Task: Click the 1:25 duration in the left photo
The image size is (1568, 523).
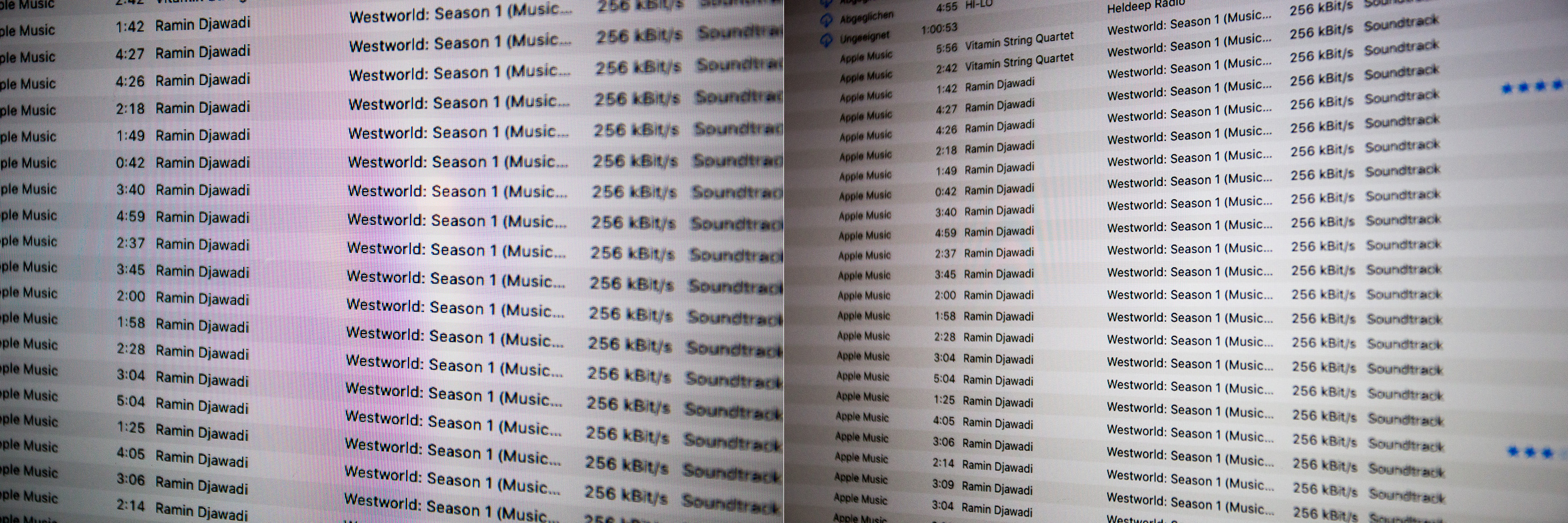Action: tap(131, 428)
